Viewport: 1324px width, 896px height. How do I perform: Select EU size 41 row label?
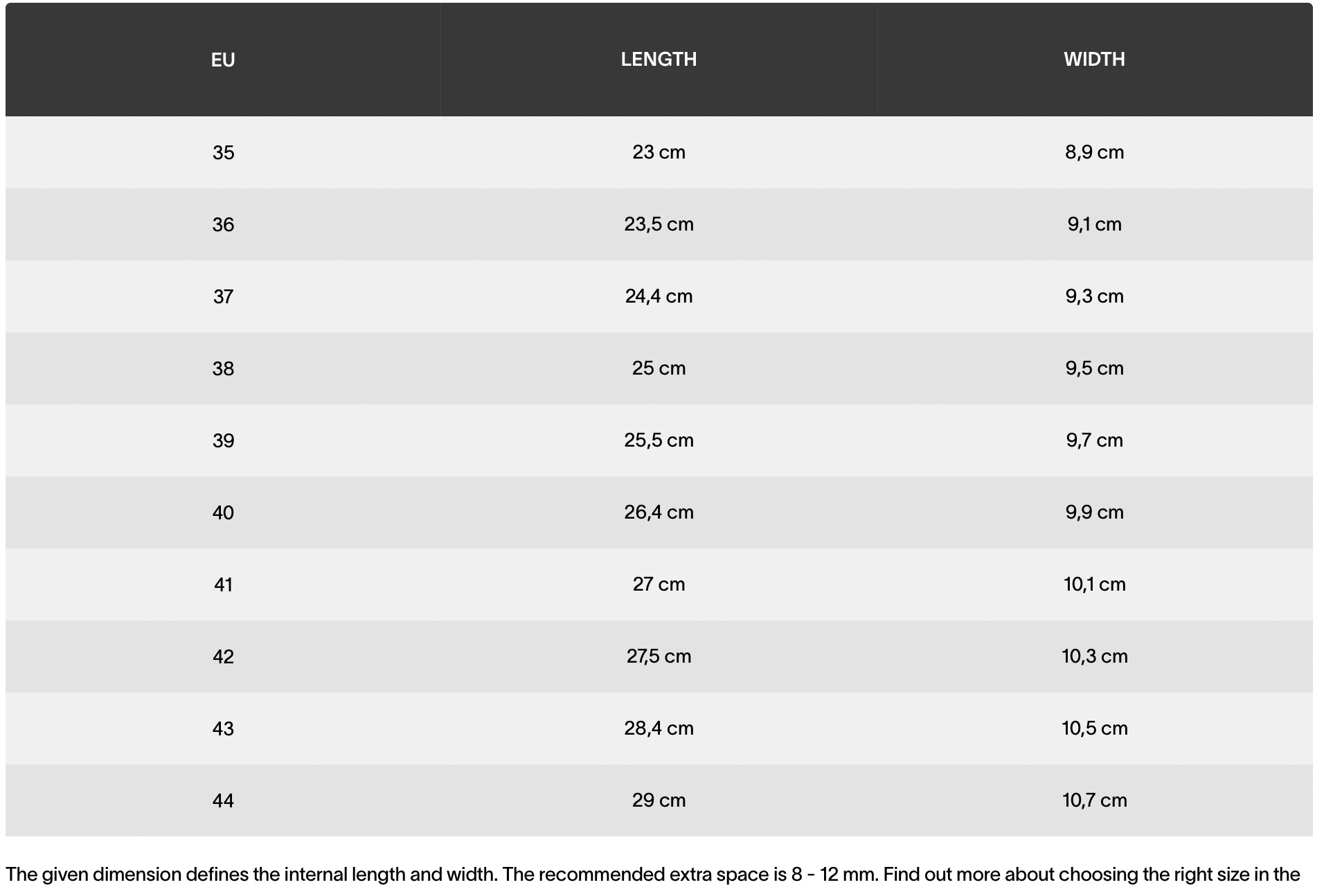pos(223,584)
